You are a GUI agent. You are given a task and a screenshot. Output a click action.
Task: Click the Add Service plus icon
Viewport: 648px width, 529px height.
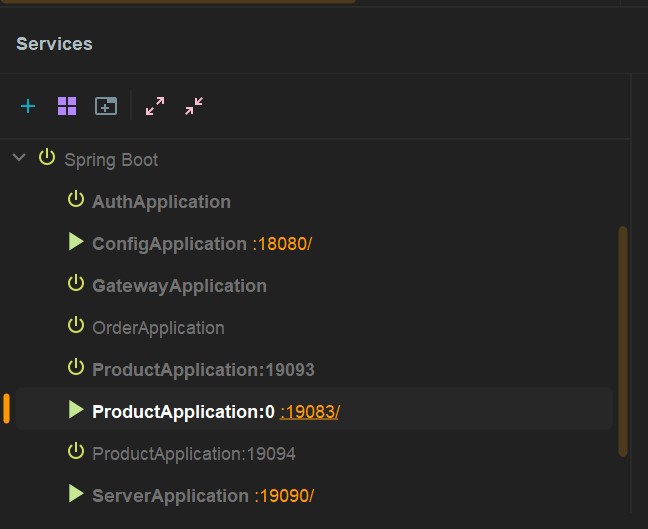coord(28,106)
